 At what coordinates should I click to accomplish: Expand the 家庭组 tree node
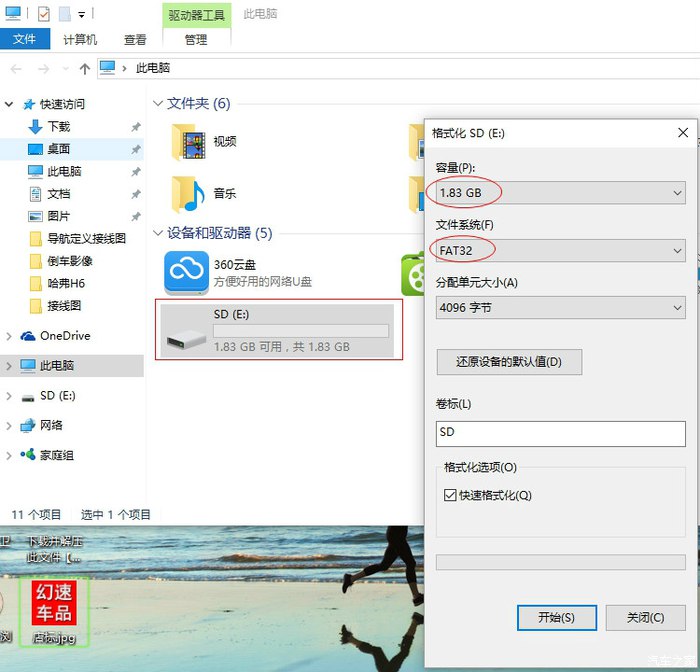pos(8,455)
